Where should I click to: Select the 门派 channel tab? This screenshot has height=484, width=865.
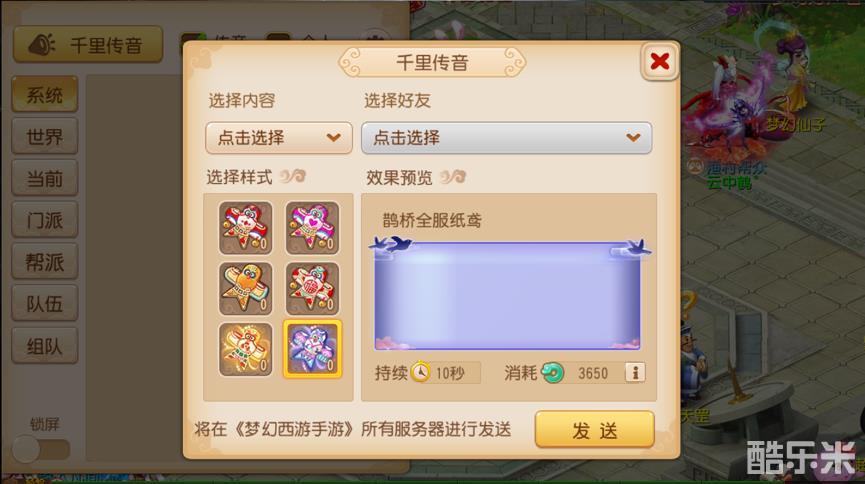(x=45, y=220)
